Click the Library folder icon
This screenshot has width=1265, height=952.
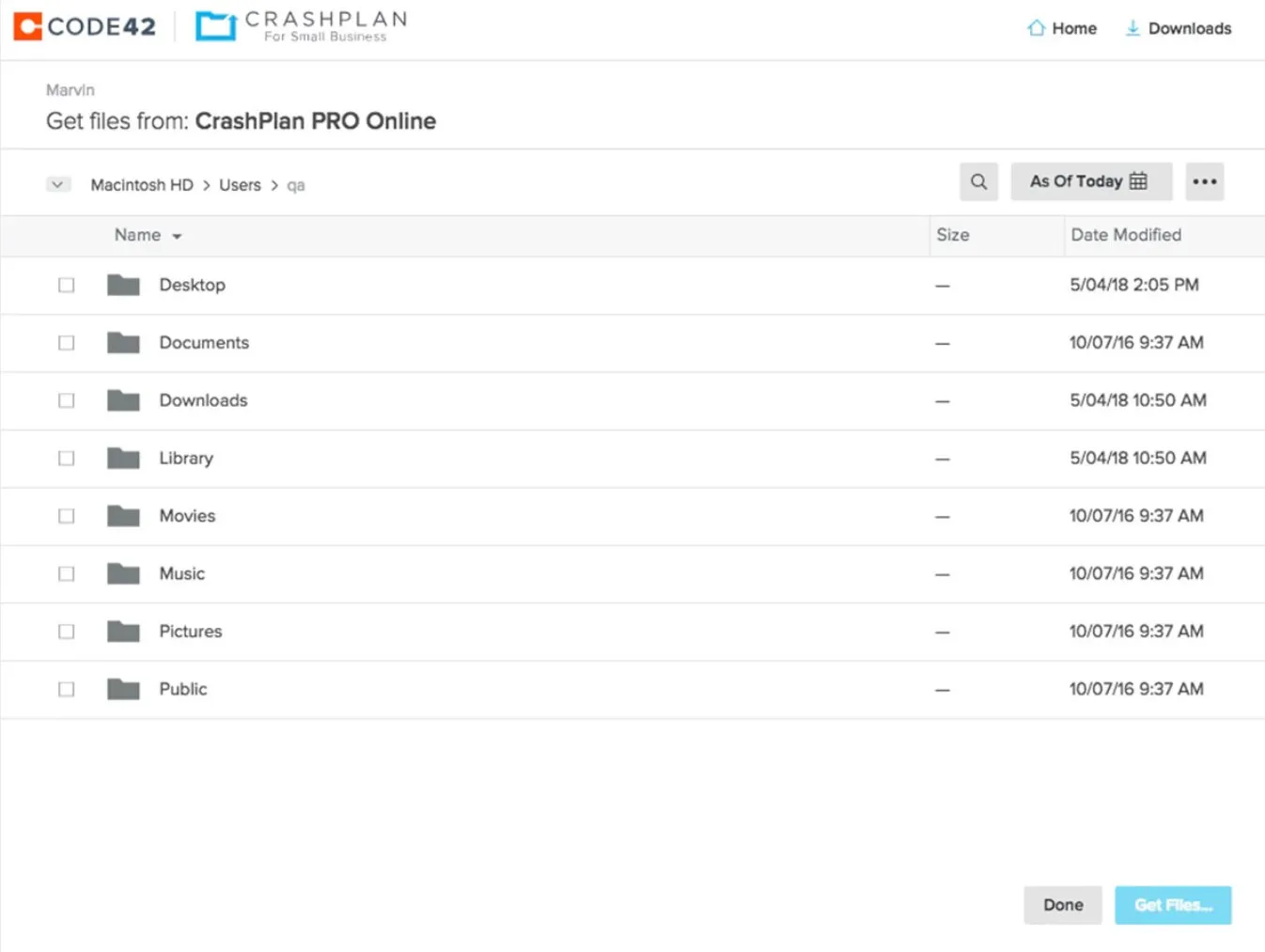click(x=123, y=459)
